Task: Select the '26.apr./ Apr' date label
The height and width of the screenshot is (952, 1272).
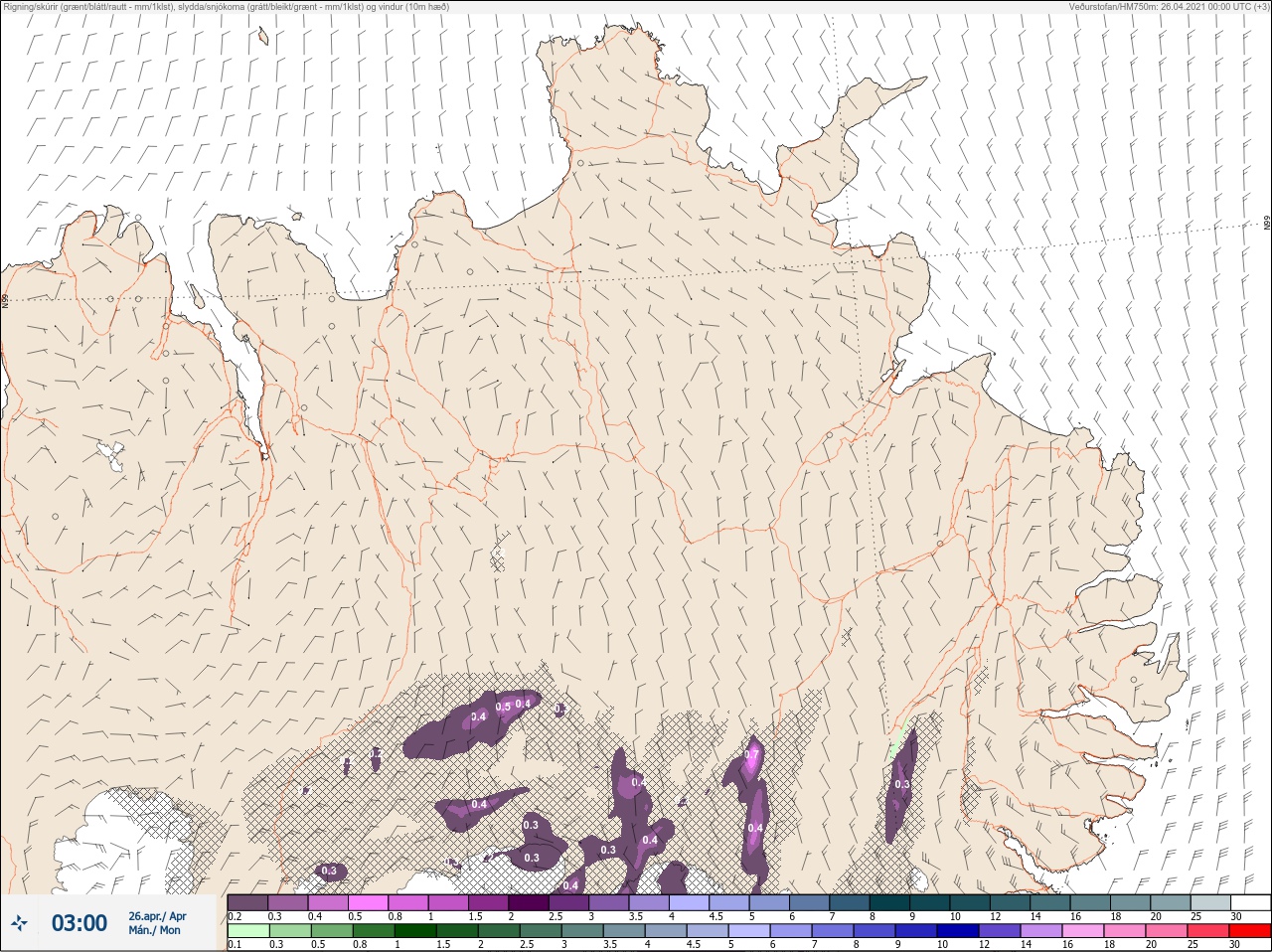Action: tap(157, 915)
